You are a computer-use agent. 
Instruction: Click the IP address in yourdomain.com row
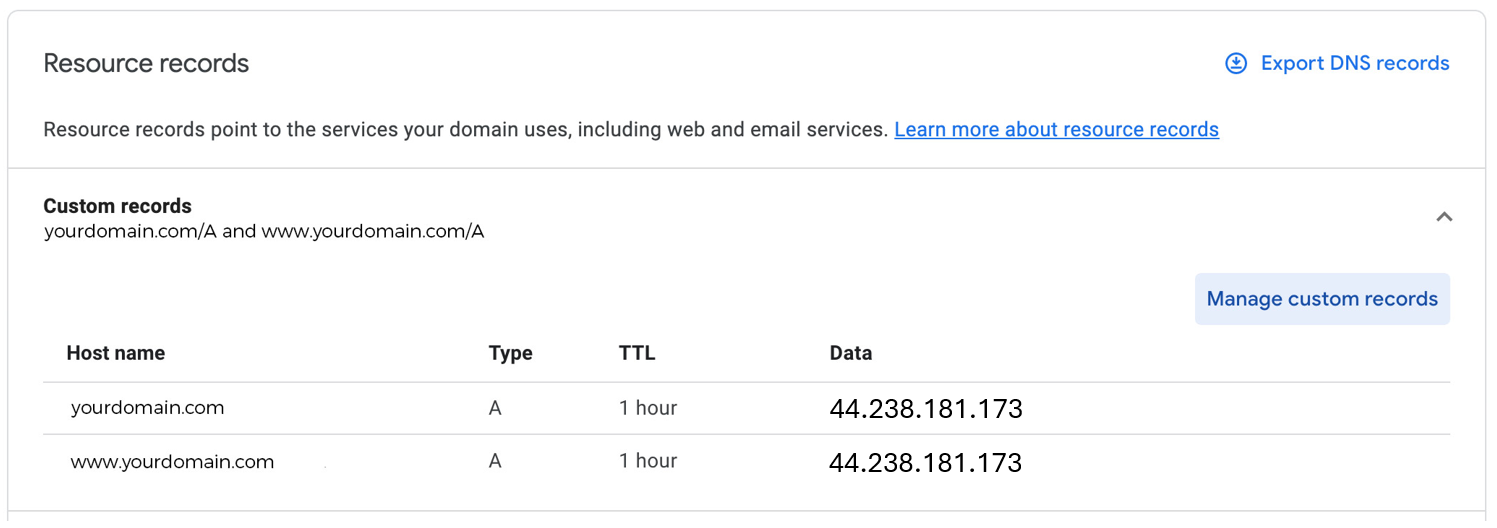coord(925,409)
